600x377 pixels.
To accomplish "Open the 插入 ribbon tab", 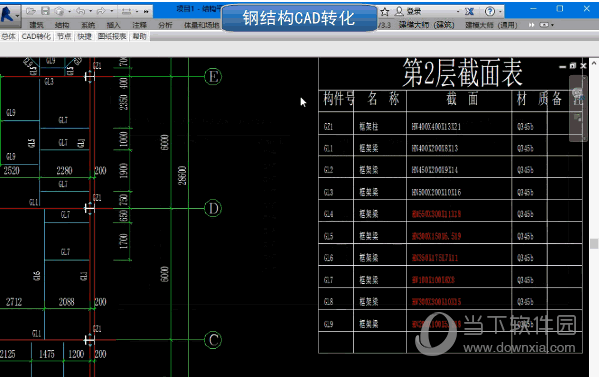I will tap(113, 25).
